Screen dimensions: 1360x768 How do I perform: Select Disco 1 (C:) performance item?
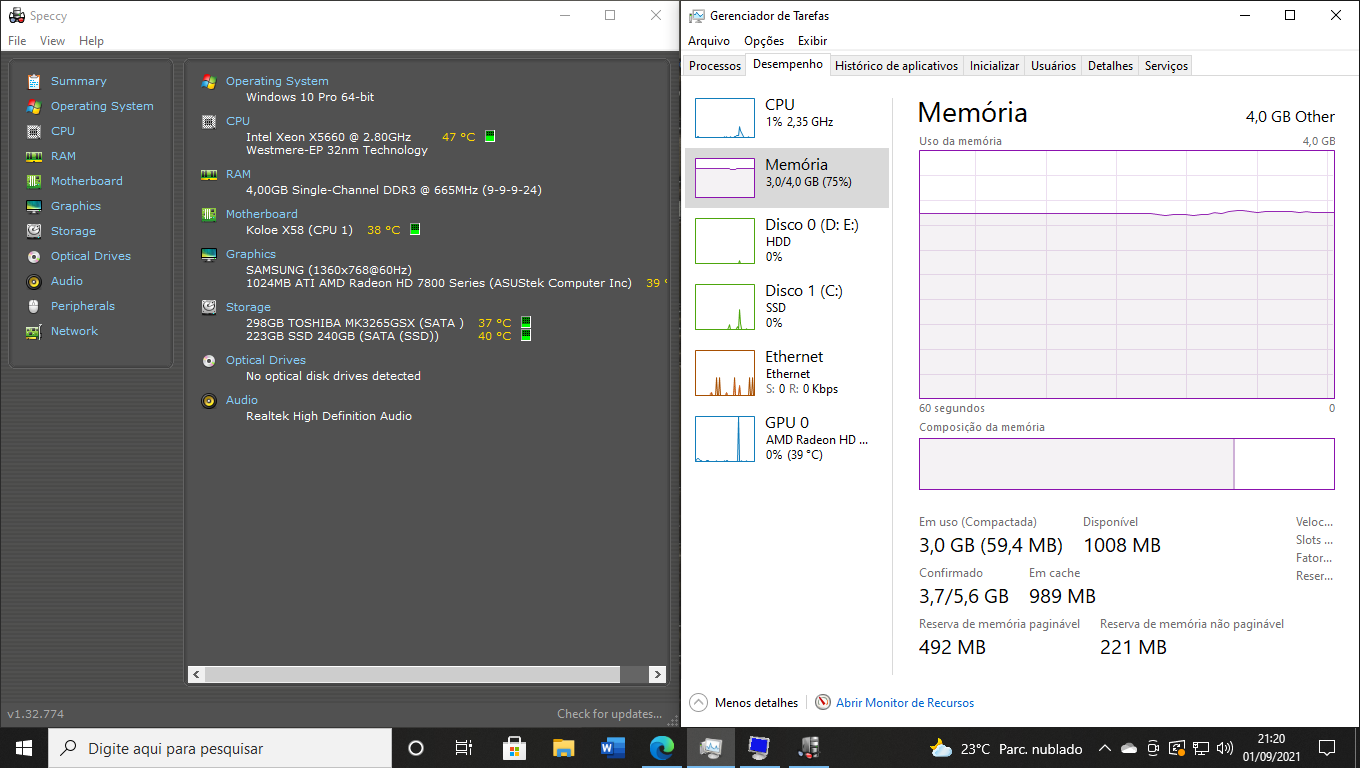pos(787,306)
